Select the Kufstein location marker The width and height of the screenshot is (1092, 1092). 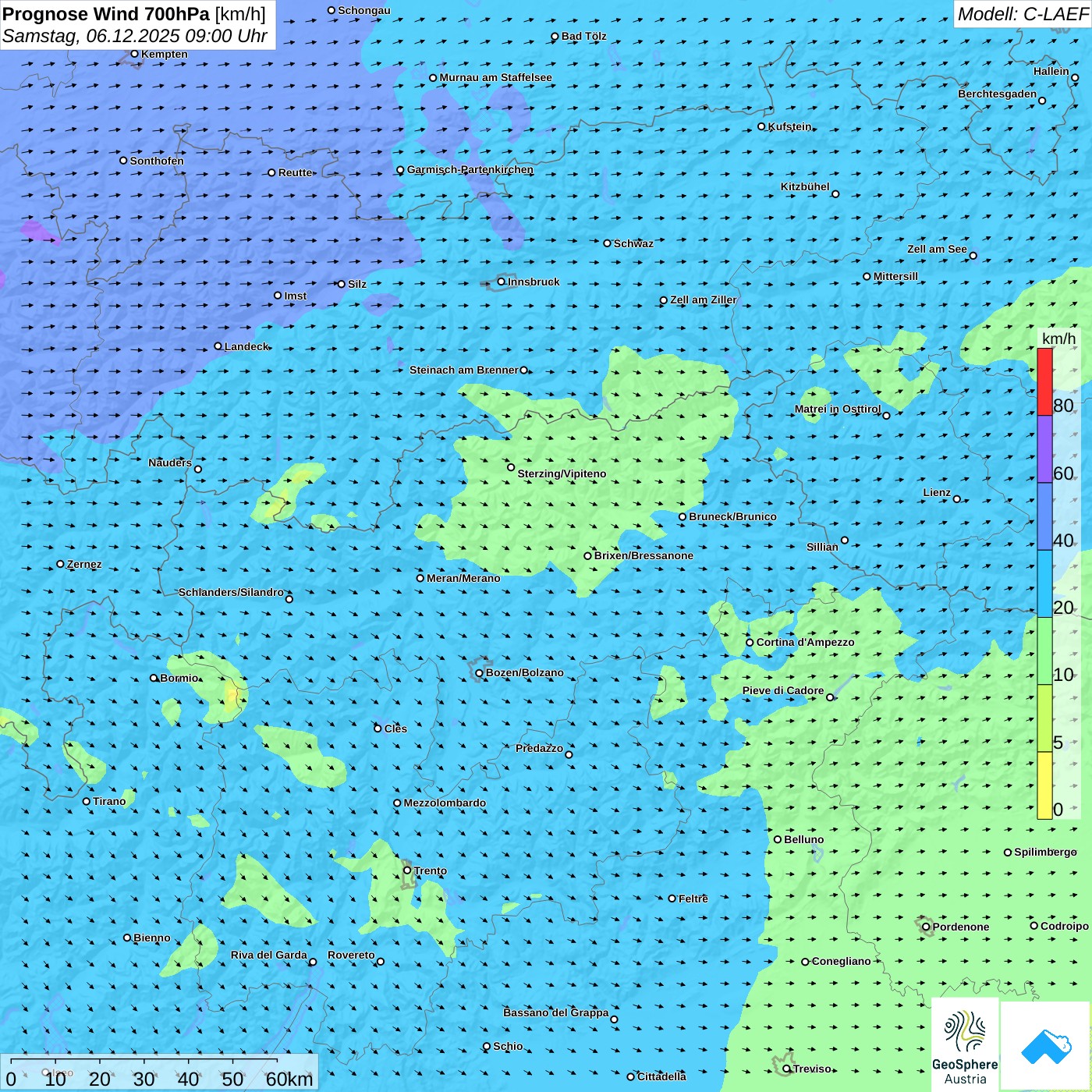point(762,126)
